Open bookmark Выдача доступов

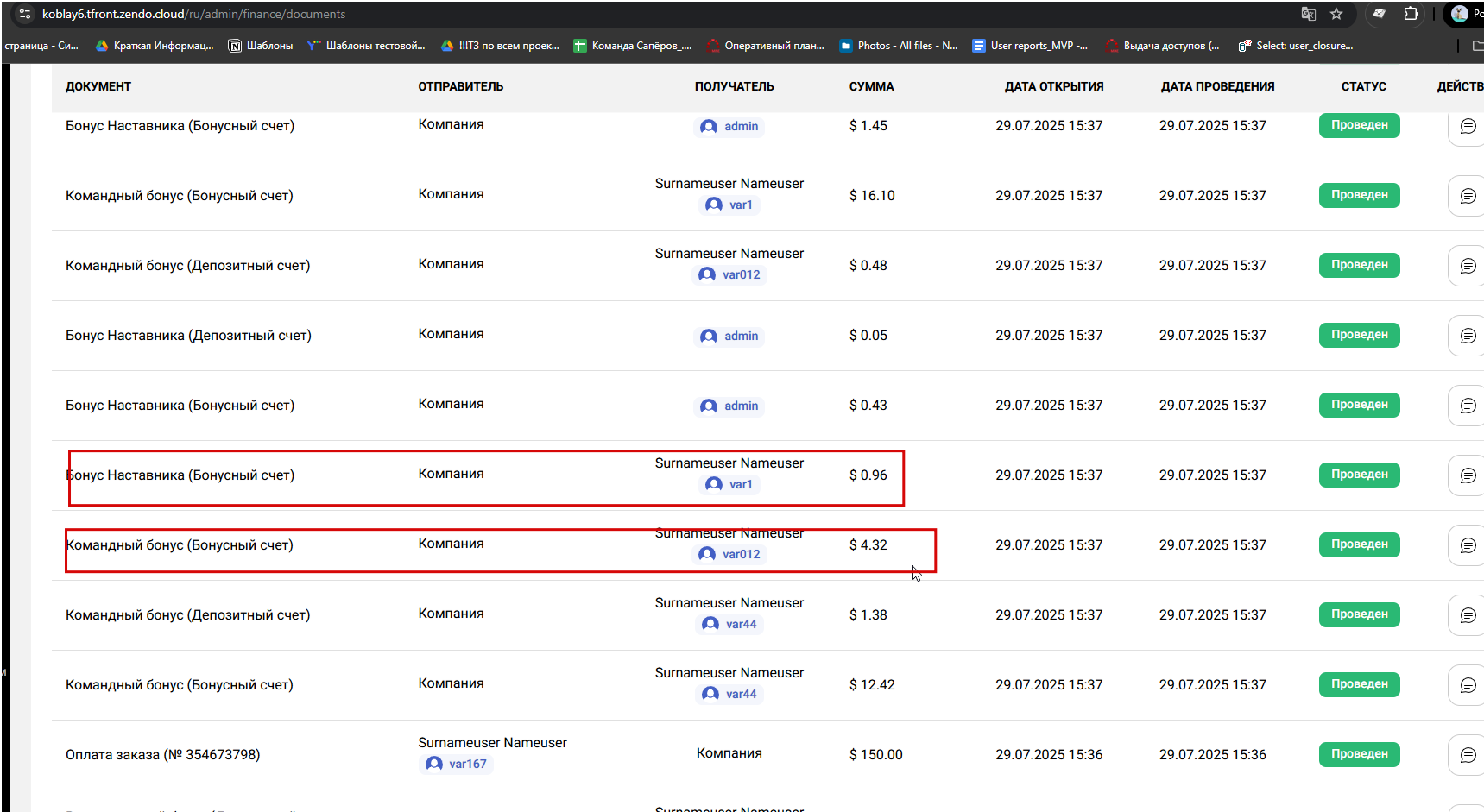1163,46
